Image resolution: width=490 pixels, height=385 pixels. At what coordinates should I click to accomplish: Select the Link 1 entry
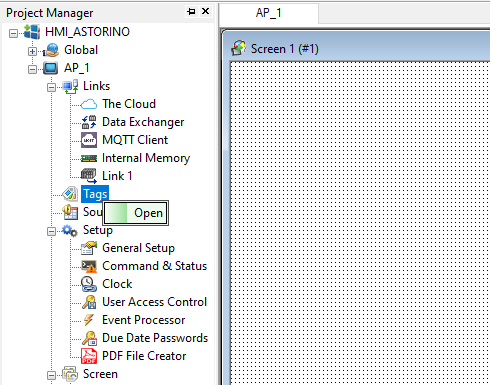click(117, 176)
